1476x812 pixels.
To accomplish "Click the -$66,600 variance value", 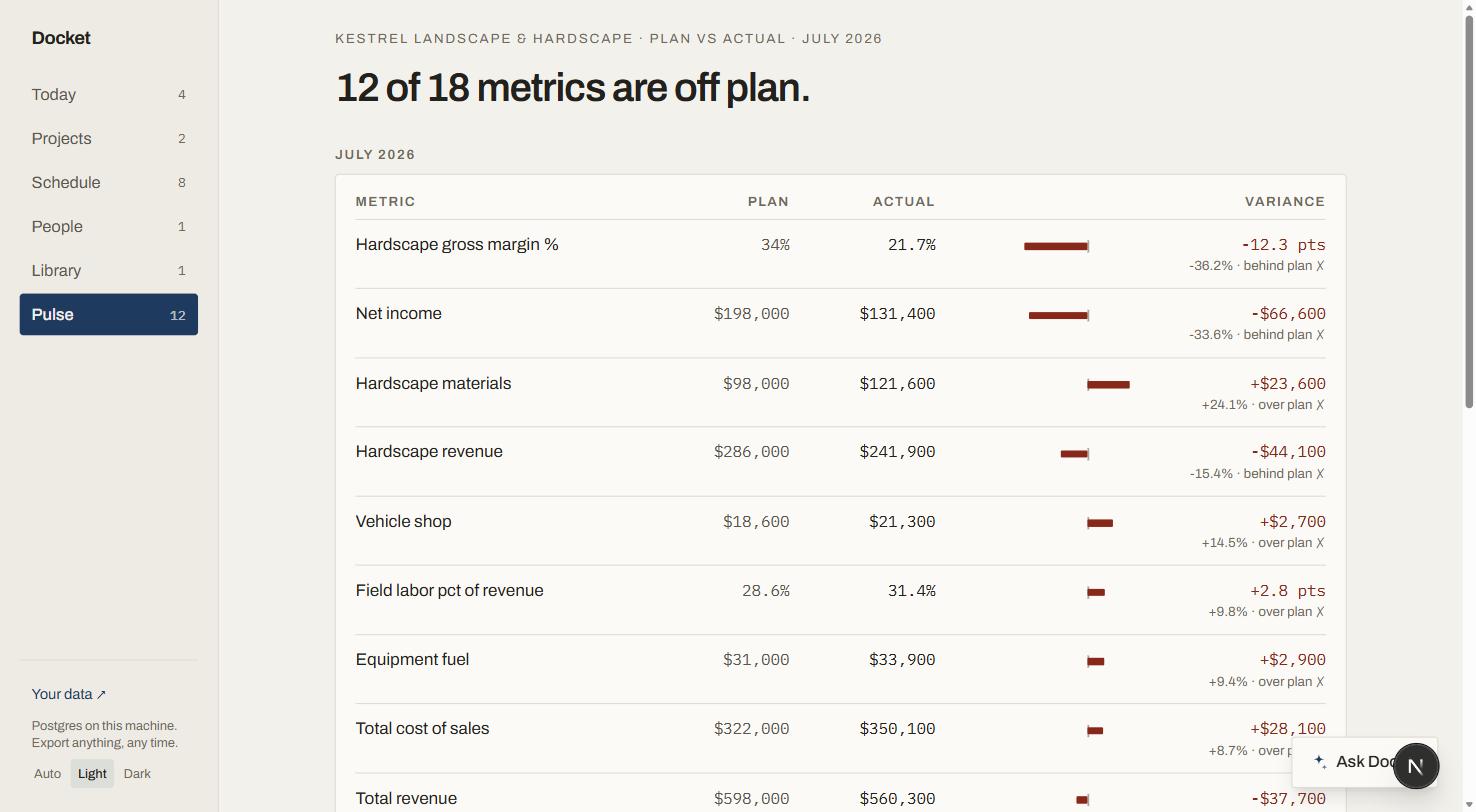I will point(1288,314).
